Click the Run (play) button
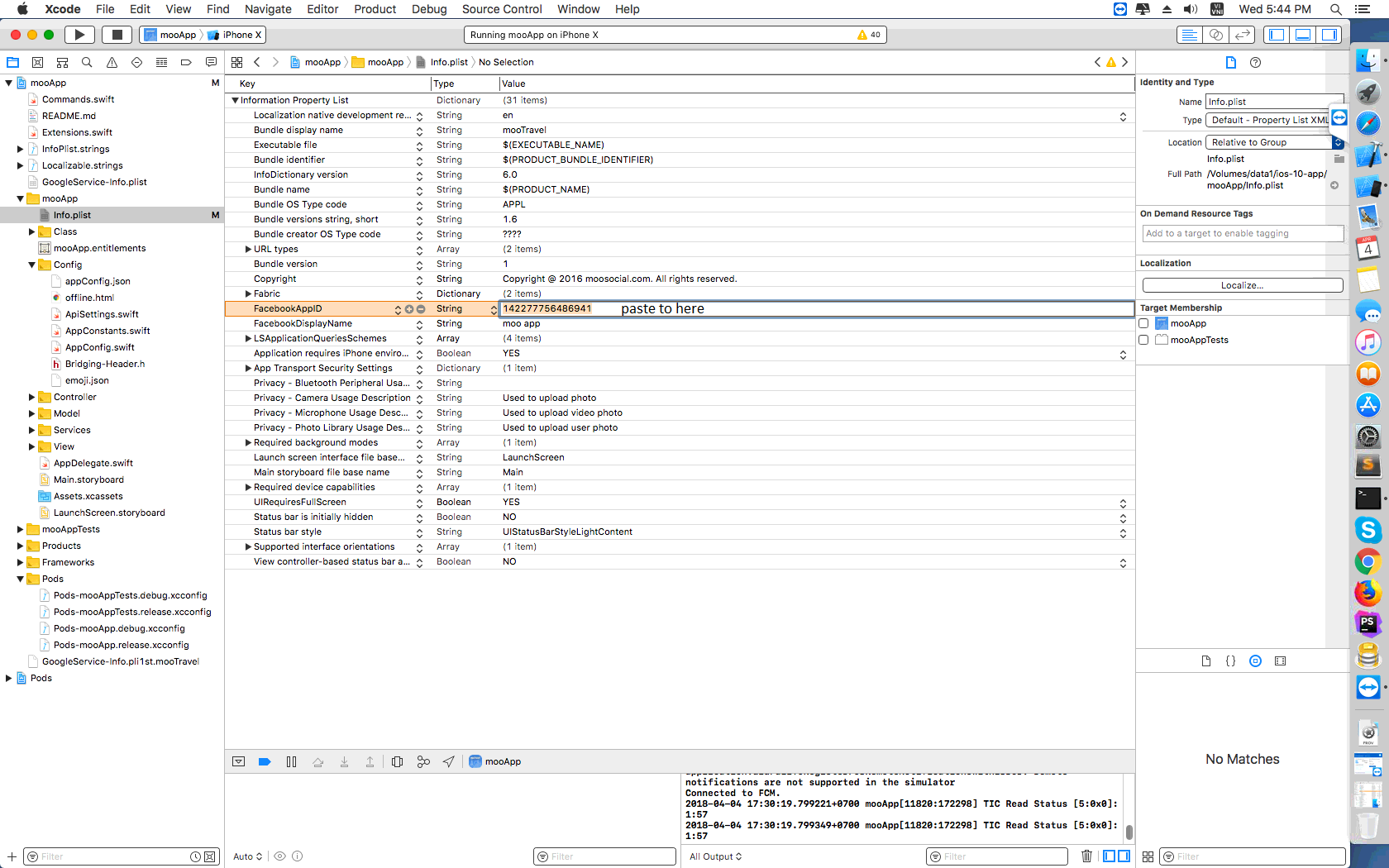 point(79,35)
